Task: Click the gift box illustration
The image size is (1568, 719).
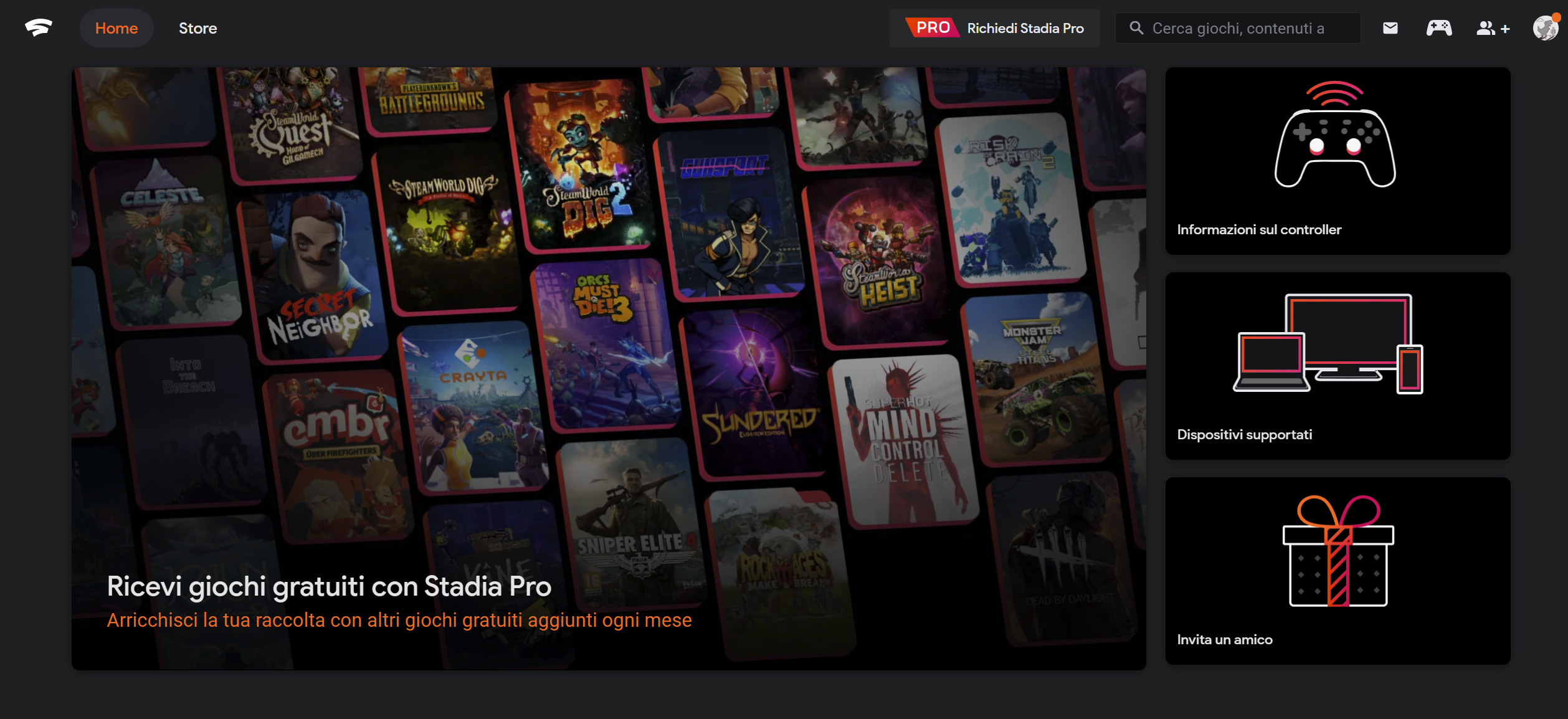Action: (x=1338, y=551)
